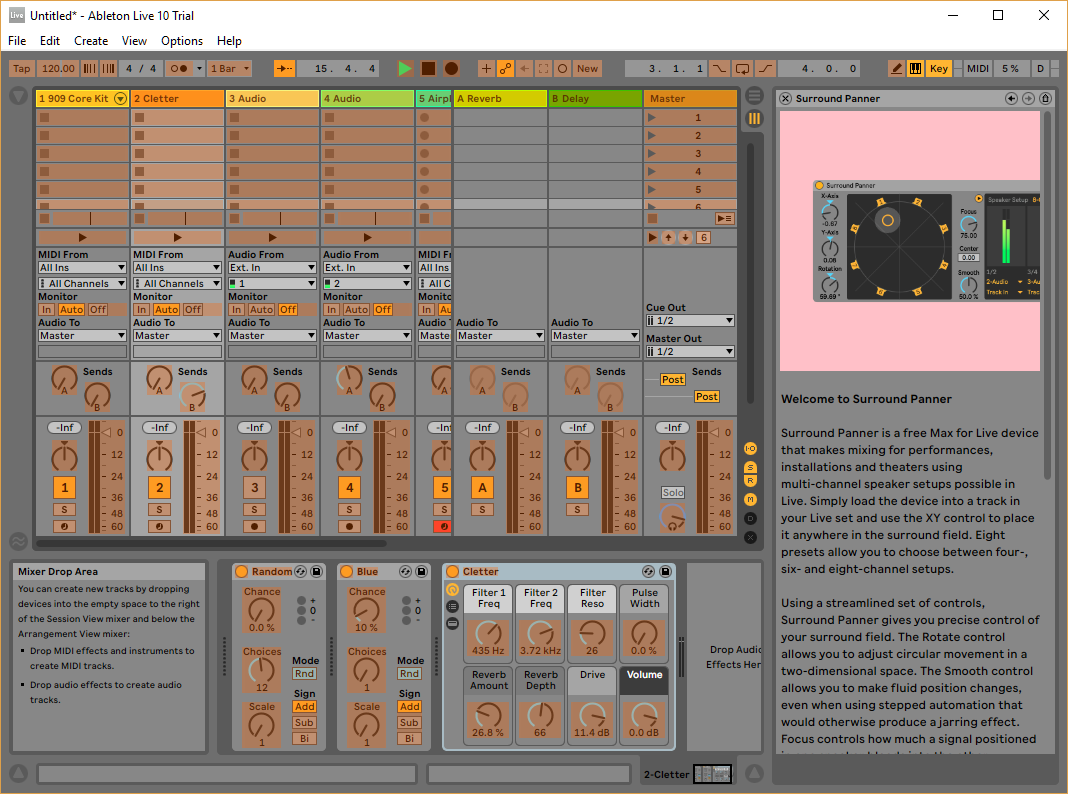Open the View menu
The height and width of the screenshot is (794, 1068).
click(x=134, y=41)
